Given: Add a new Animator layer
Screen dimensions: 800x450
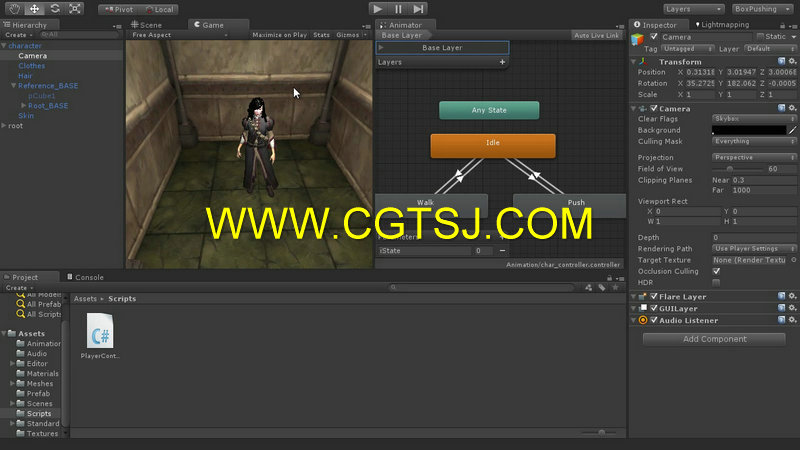Looking at the screenshot, I should [x=503, y=62].
